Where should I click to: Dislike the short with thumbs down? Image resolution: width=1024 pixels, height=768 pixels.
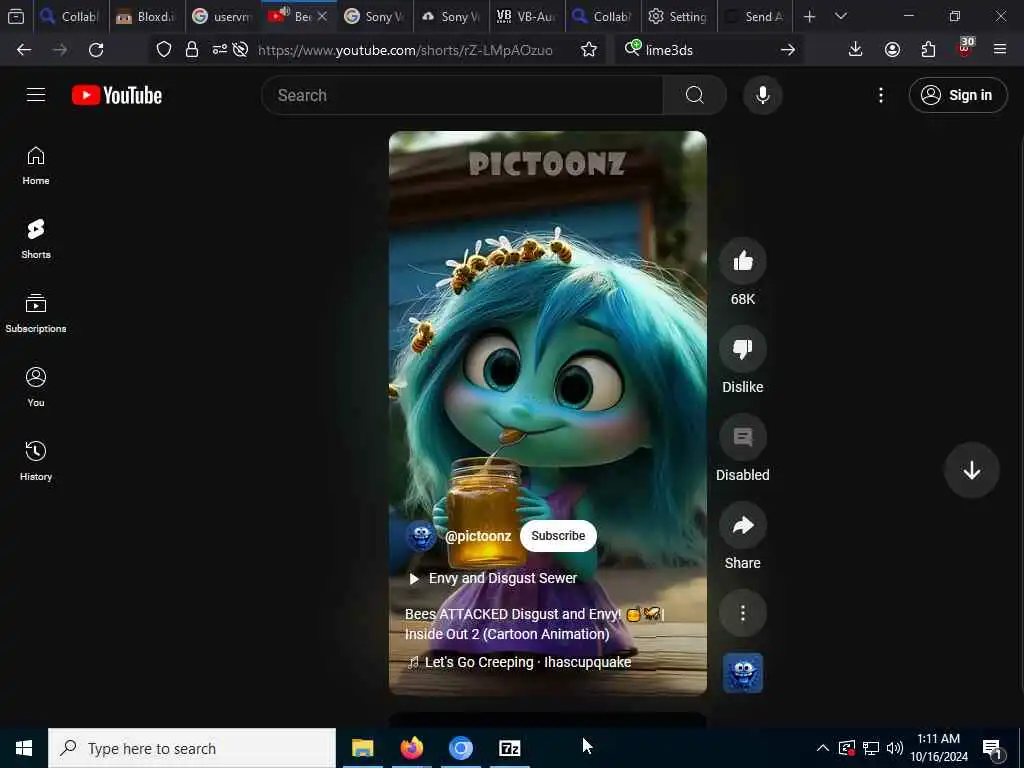pos(743,349)
